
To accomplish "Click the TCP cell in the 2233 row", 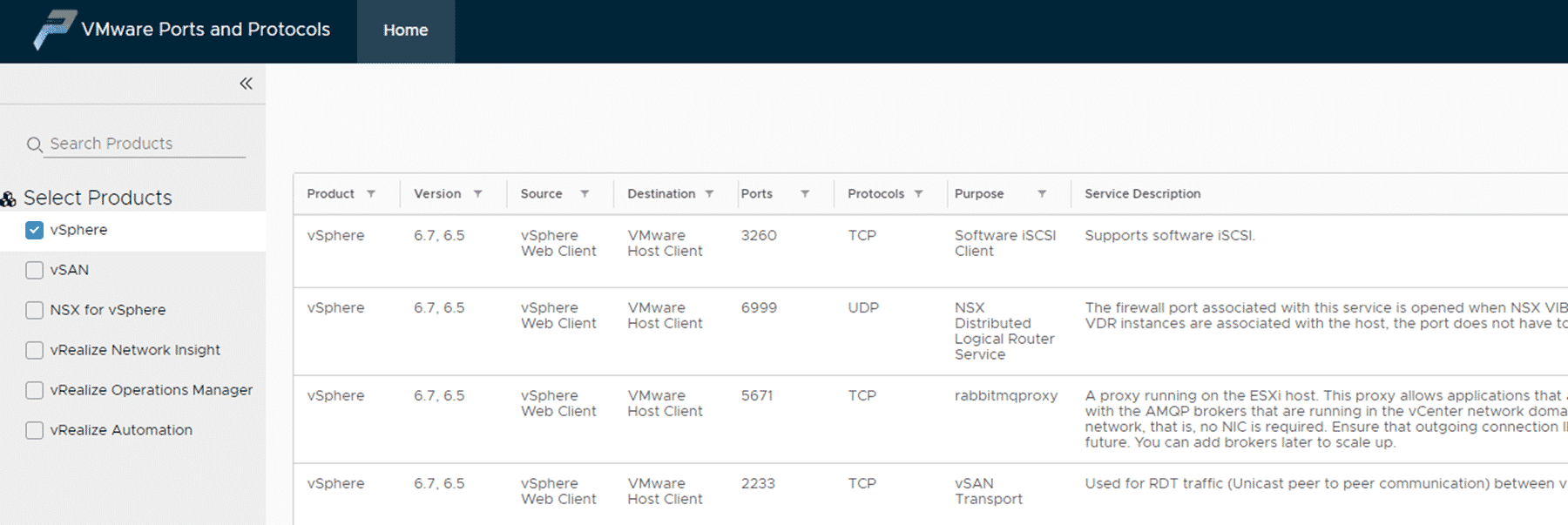I will click(x=862, y=484).
